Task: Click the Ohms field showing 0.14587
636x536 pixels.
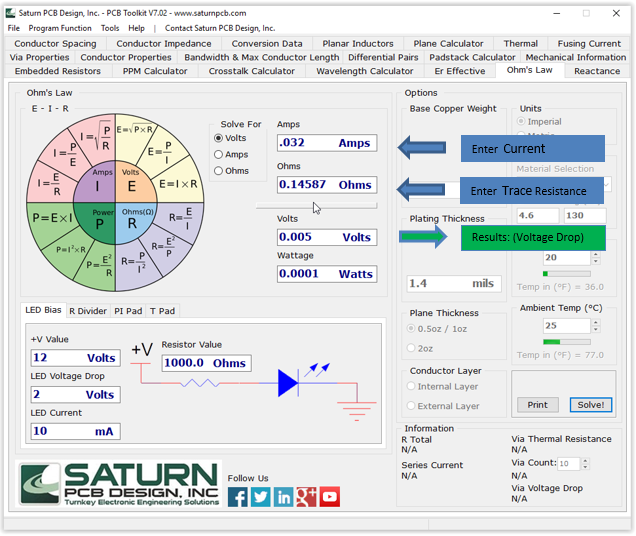Action: [327, 185]
